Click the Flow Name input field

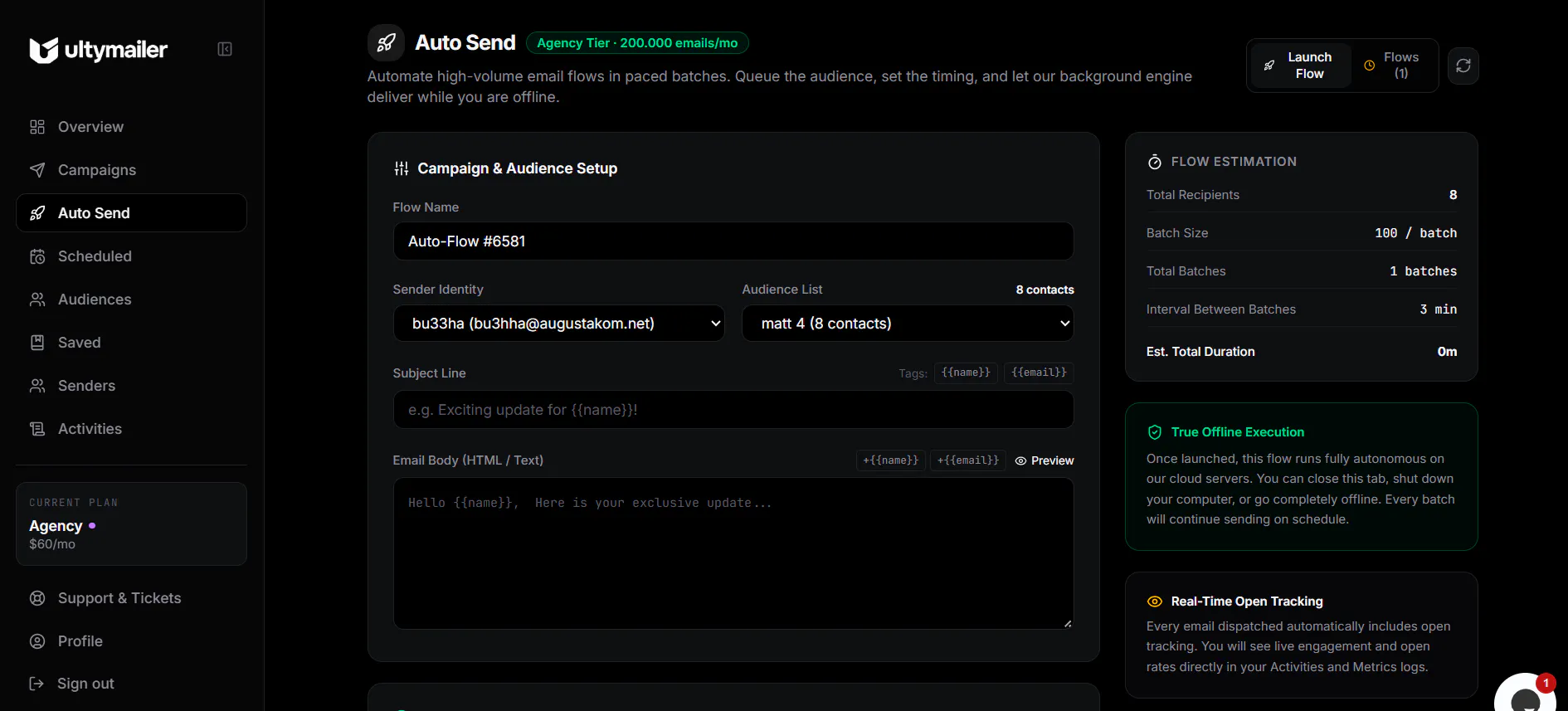(733, 241)
